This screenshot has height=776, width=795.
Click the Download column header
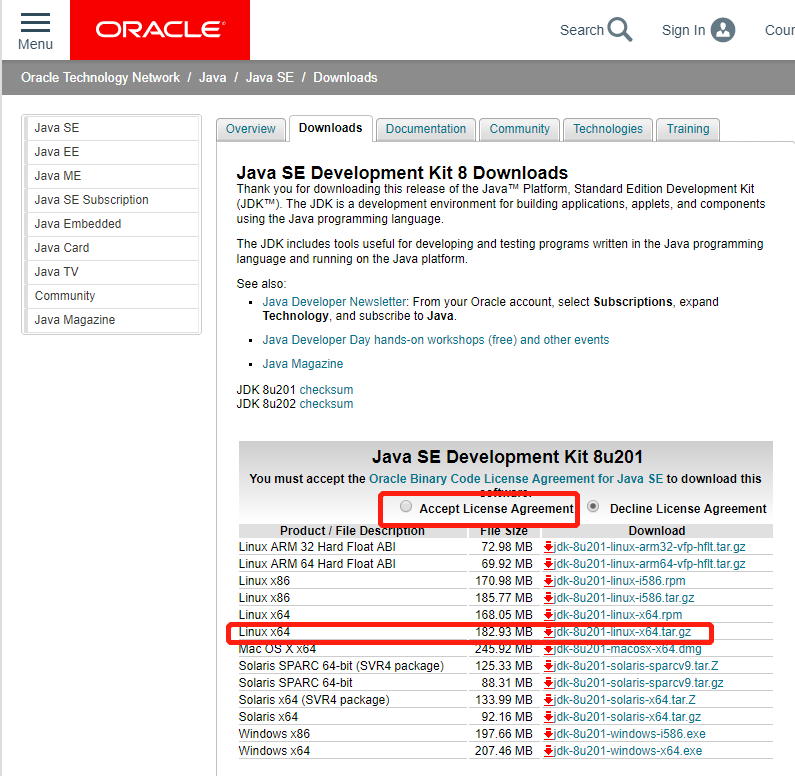(x=657, y=531)
